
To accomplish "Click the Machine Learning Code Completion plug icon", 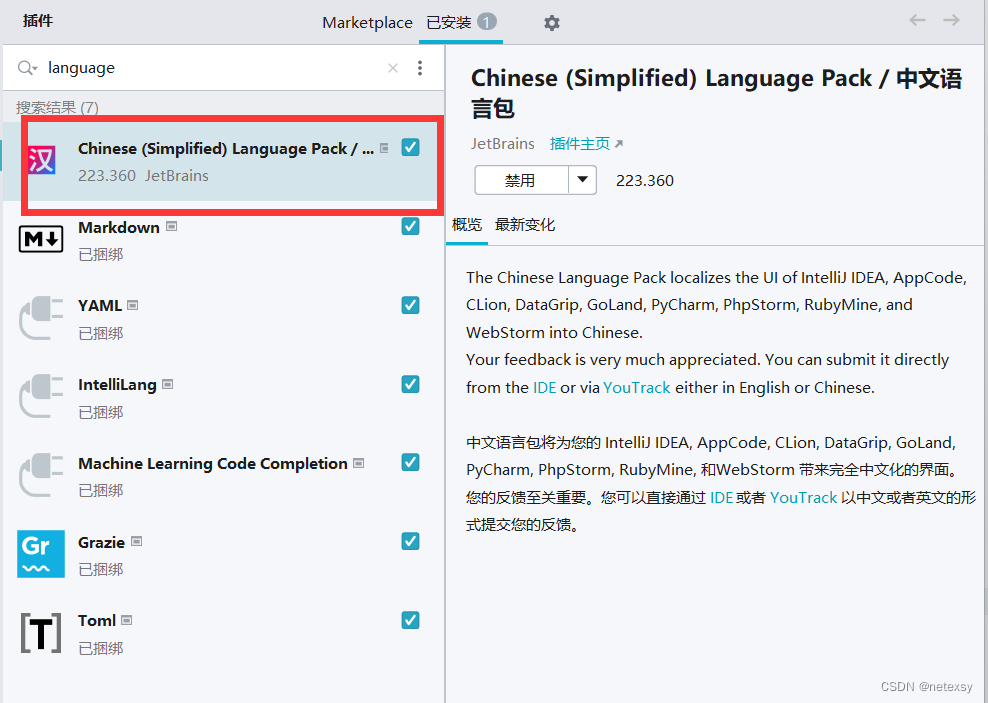I will pos(41,475).
